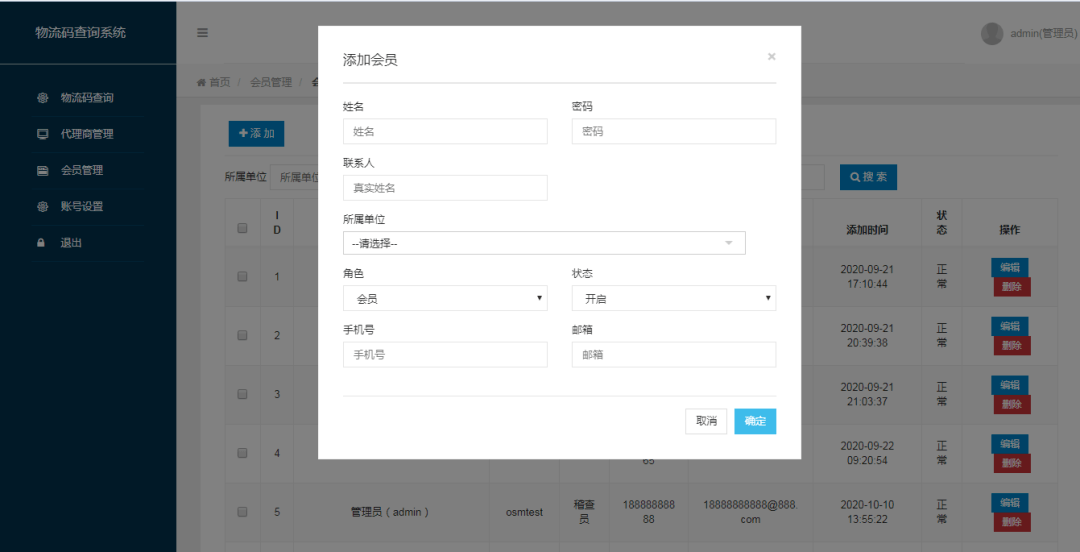Viewport: 1080px width, 552px height.
Task: Click the admin user avatar icon
Action: point(991,33)
